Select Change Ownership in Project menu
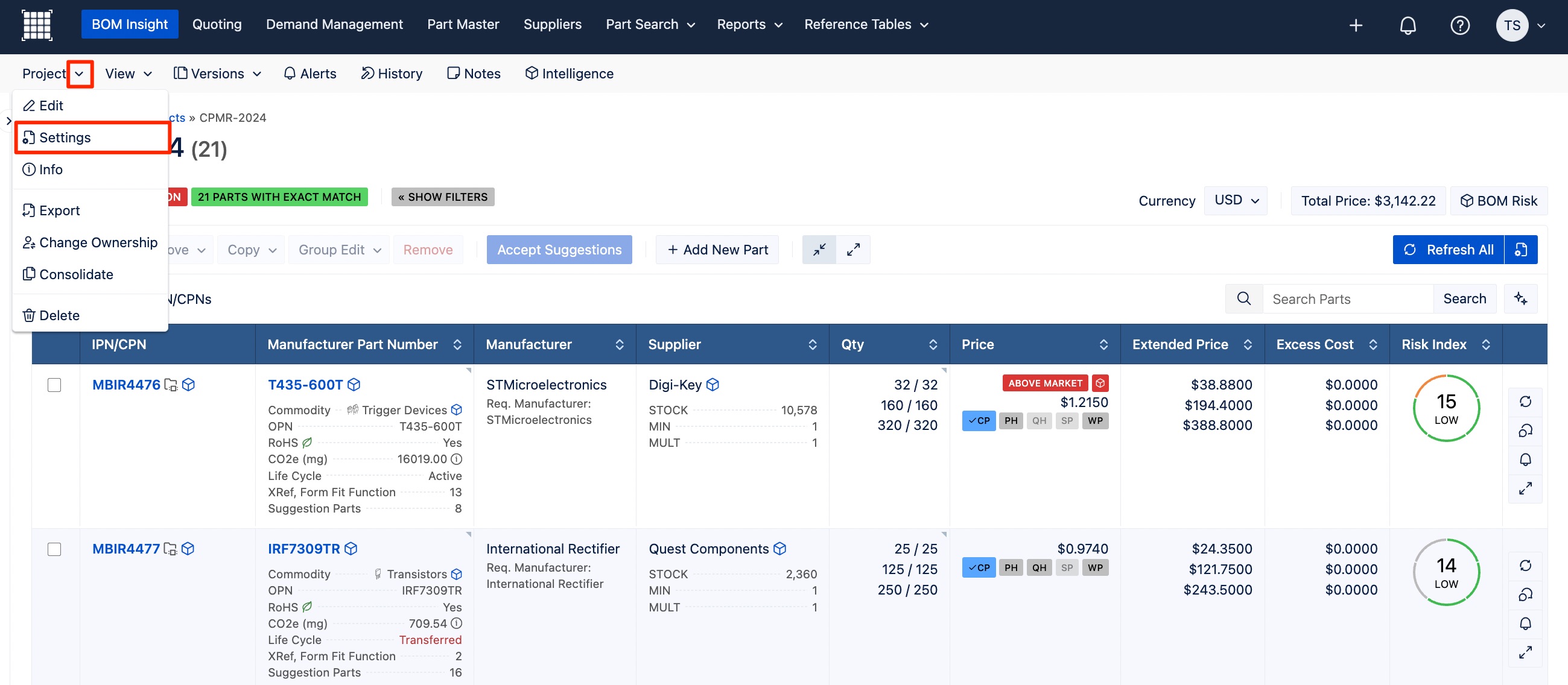Viewport: 1568px width, 685px height. [90, 242]
